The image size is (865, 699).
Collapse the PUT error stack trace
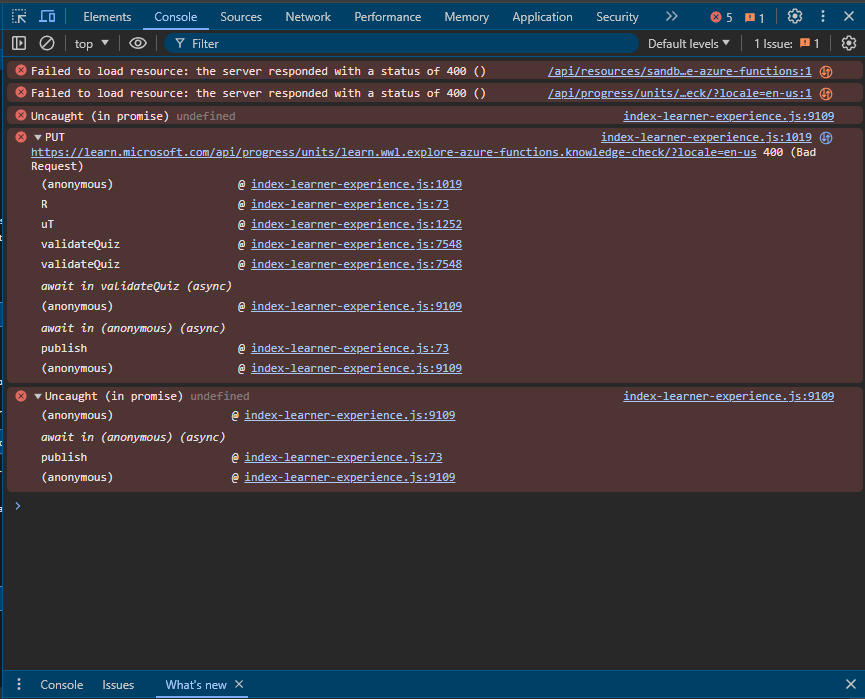(38, 137)
